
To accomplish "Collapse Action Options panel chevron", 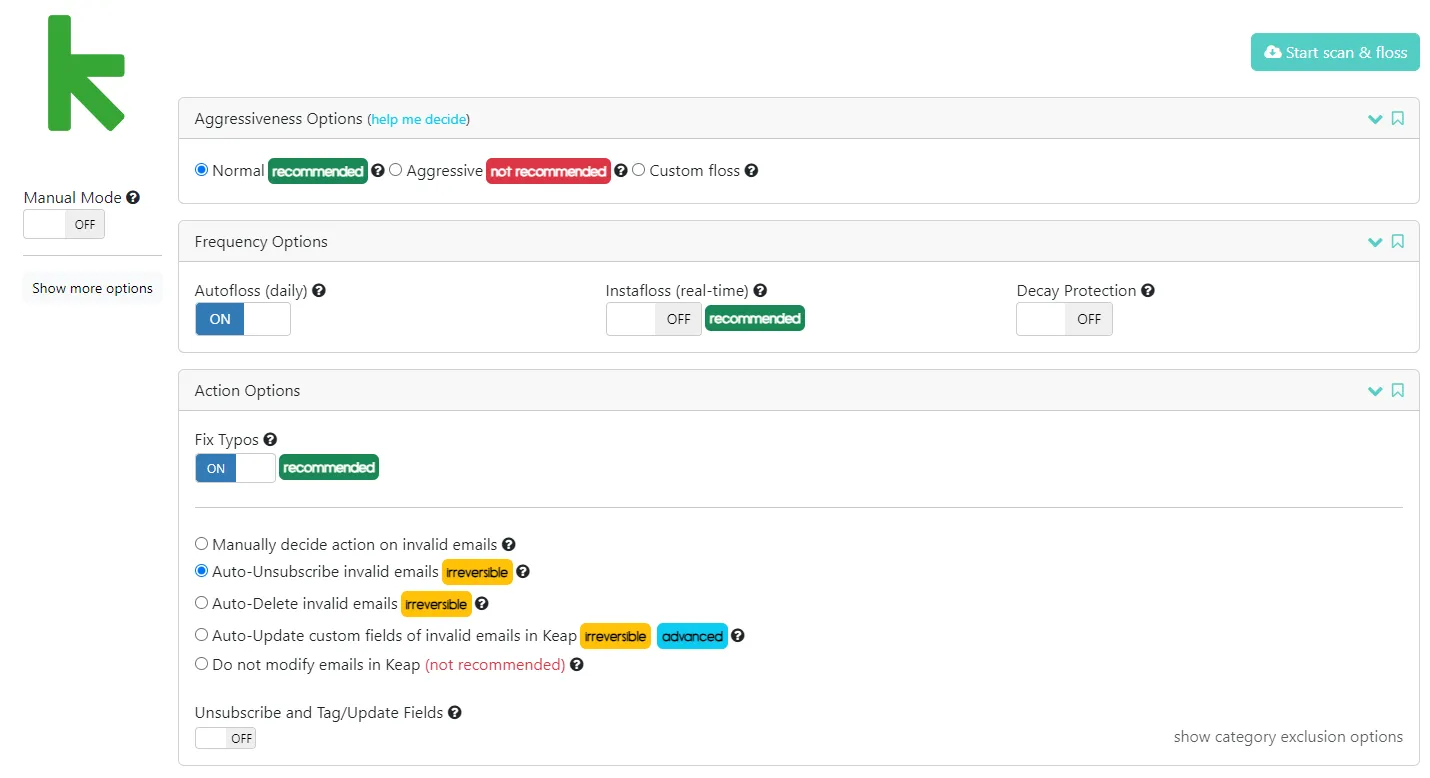I will tap(1375, 391).
